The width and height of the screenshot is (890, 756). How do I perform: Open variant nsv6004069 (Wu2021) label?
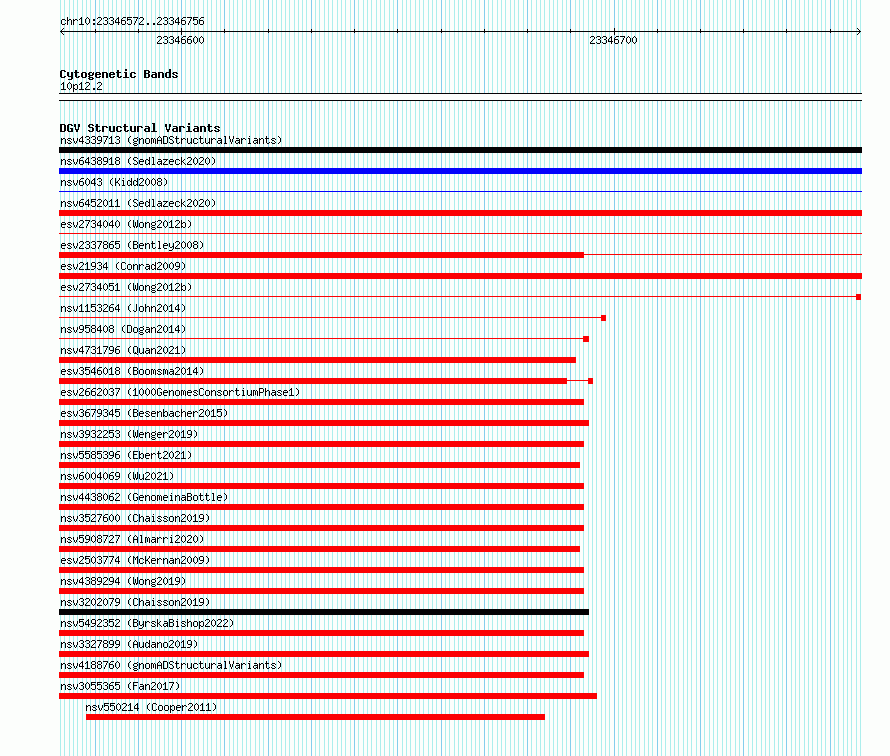117,476
